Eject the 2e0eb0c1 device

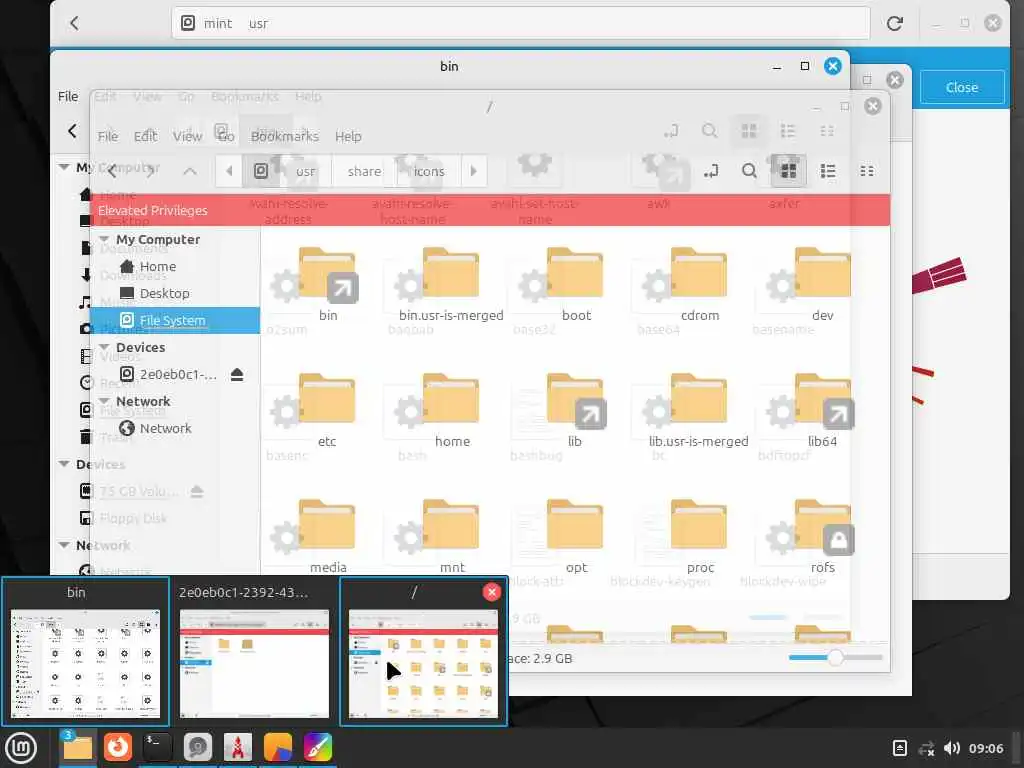237,374
